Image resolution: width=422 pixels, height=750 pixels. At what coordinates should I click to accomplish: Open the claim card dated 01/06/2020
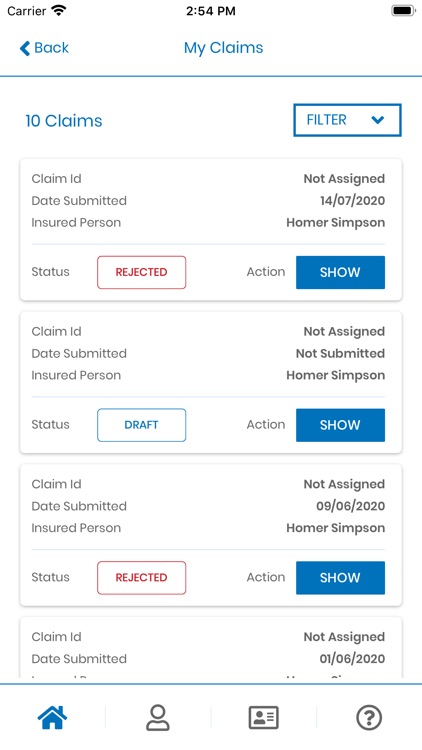(211, 648)
